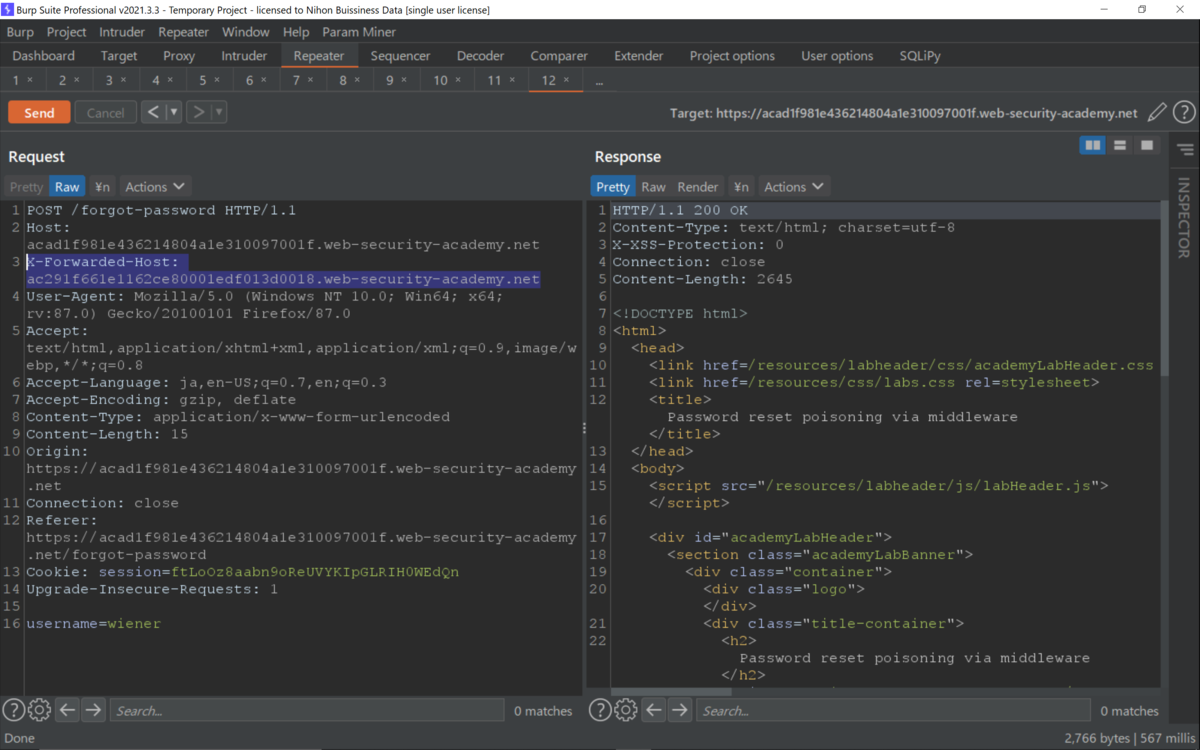Go to previous response search match
Image resolution: width=1200 pixels, height=750 pixels.
tap(654, 710)
